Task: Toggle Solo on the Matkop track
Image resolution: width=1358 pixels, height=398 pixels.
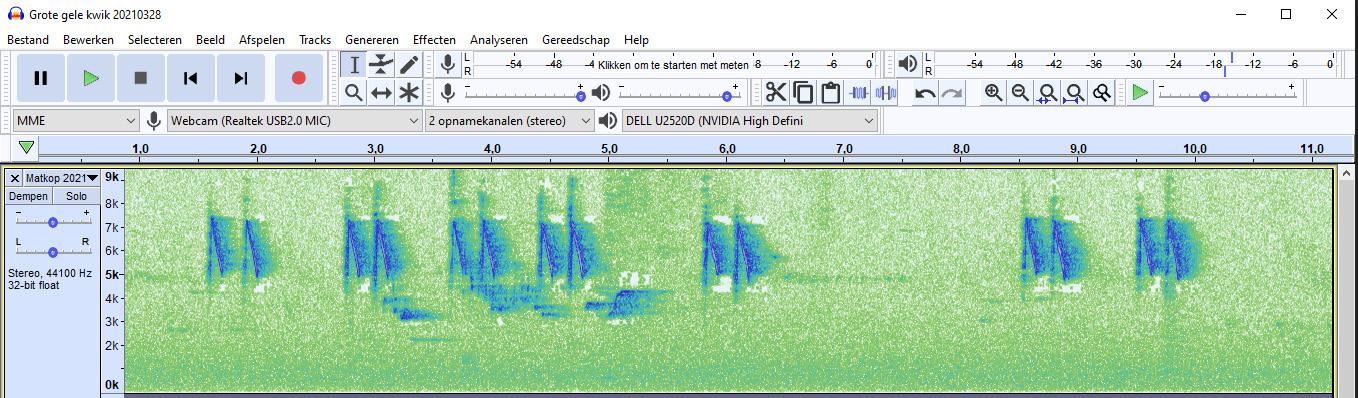Action: (x=76, y=196)
